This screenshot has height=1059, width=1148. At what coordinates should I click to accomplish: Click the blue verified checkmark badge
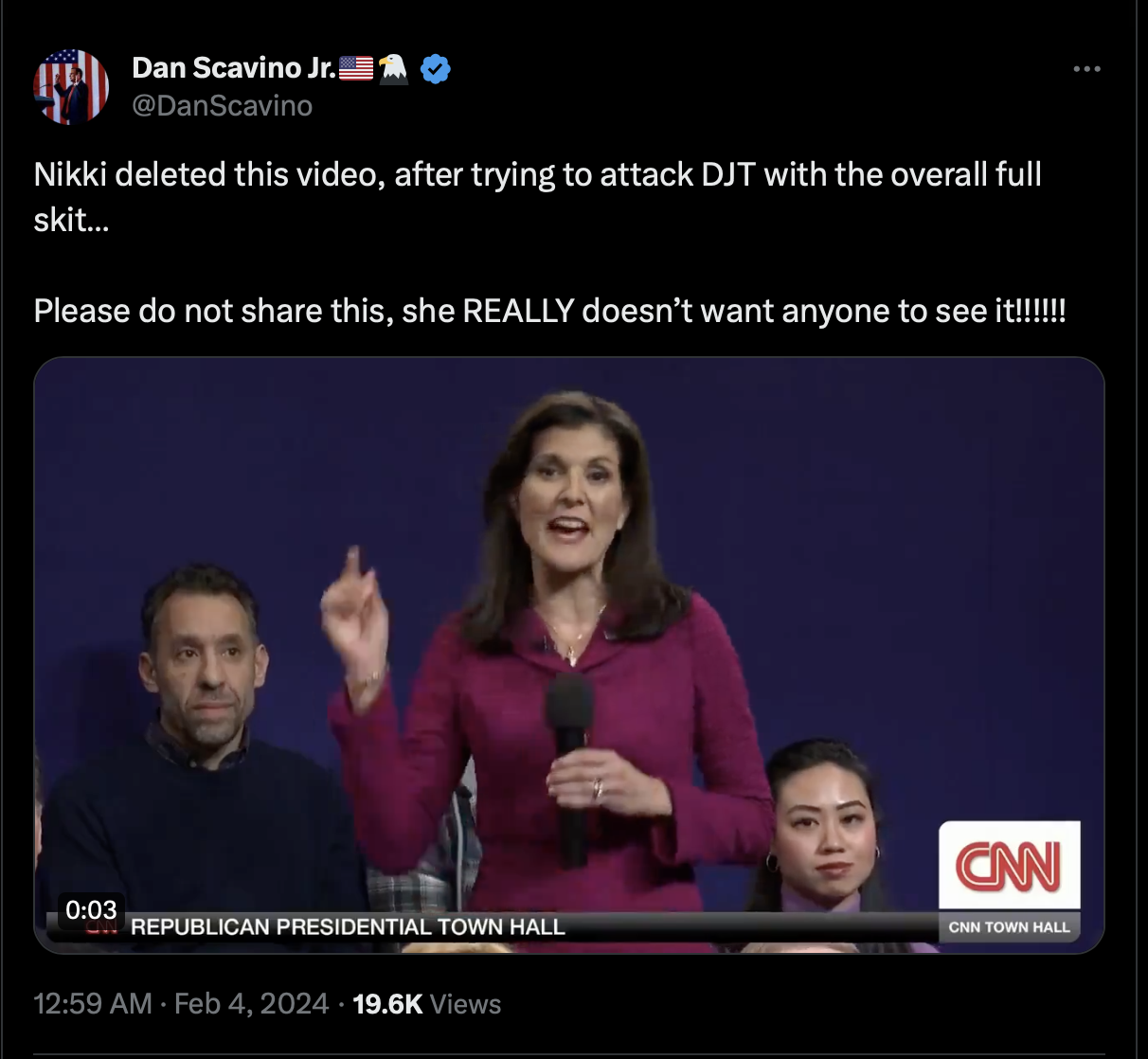[435, 68]
